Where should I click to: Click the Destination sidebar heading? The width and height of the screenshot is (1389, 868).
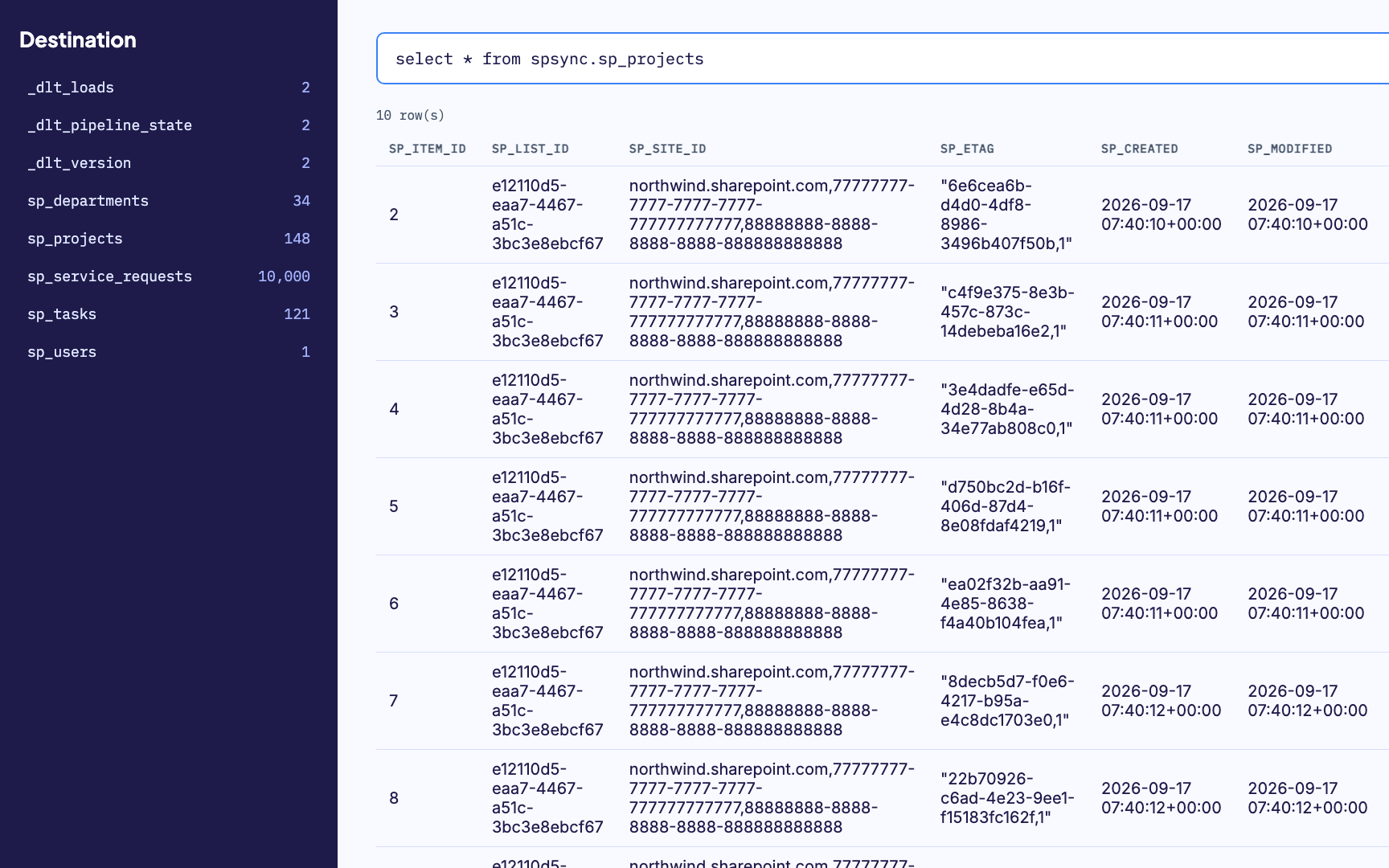point(78,40)
